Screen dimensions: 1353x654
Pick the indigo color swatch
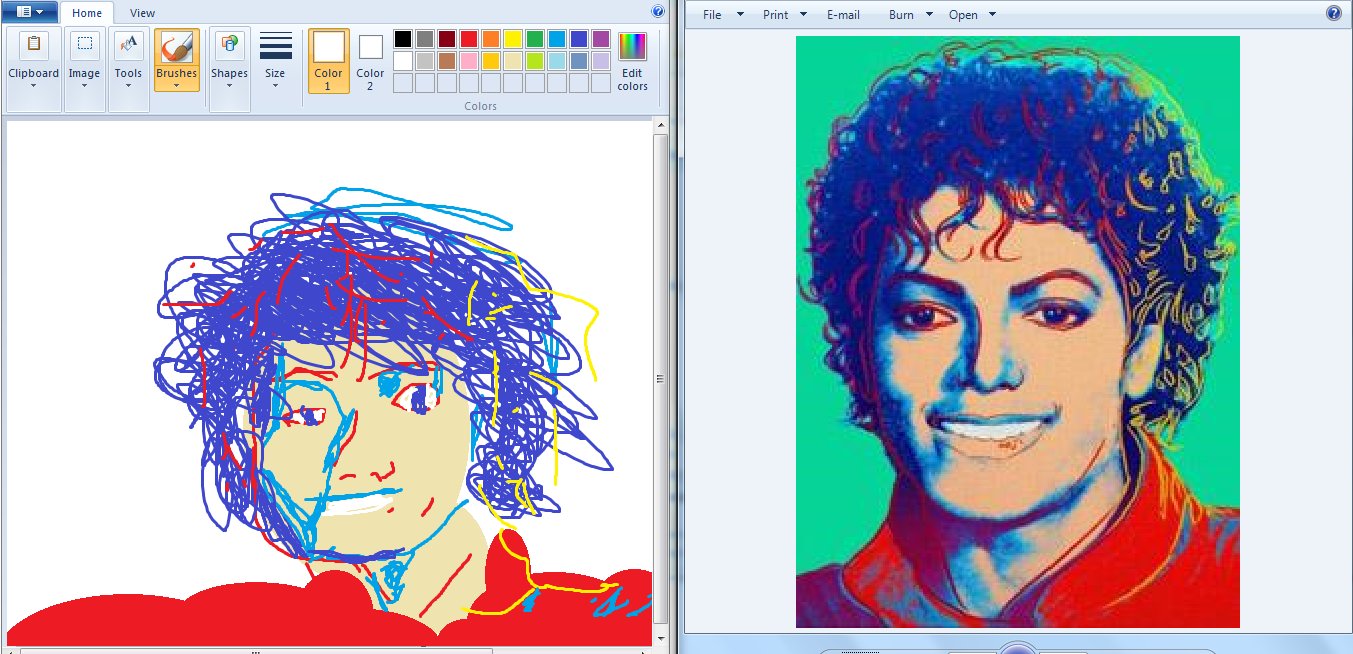coord(578,39)
